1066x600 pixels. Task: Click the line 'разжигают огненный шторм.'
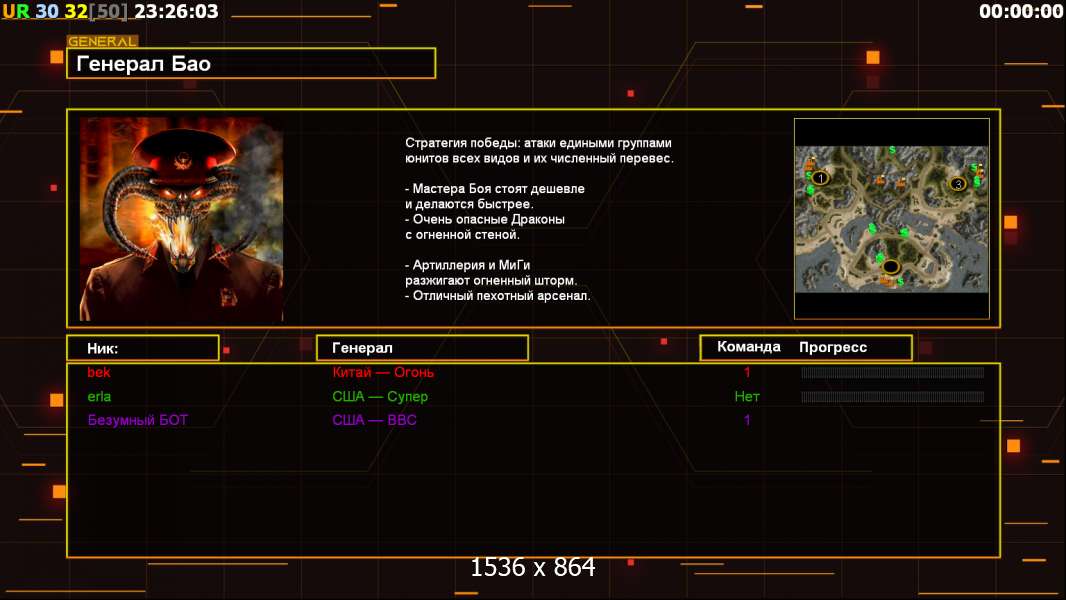click(x=491, y=280)
